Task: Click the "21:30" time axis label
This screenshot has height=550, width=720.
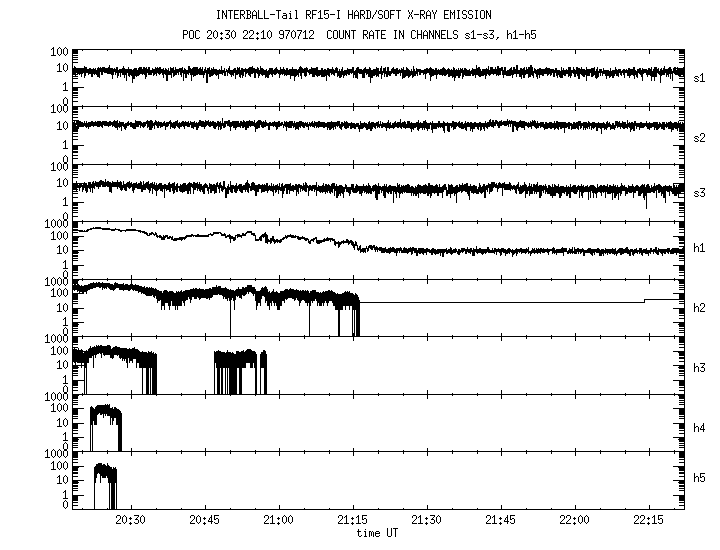Action: click(x=427, y=520)
